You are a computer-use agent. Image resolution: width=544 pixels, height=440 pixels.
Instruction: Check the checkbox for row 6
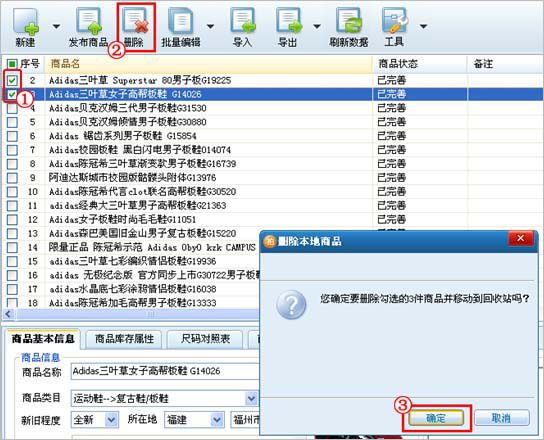coord(12,136)
